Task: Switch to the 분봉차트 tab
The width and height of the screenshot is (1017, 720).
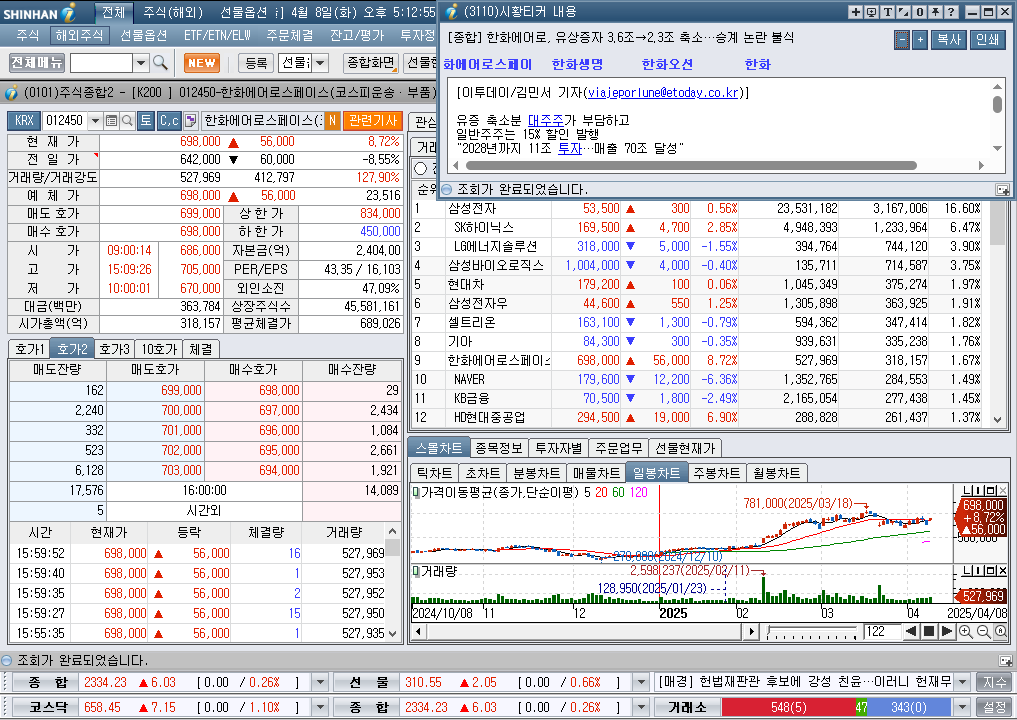Action: tap(536, 473)
